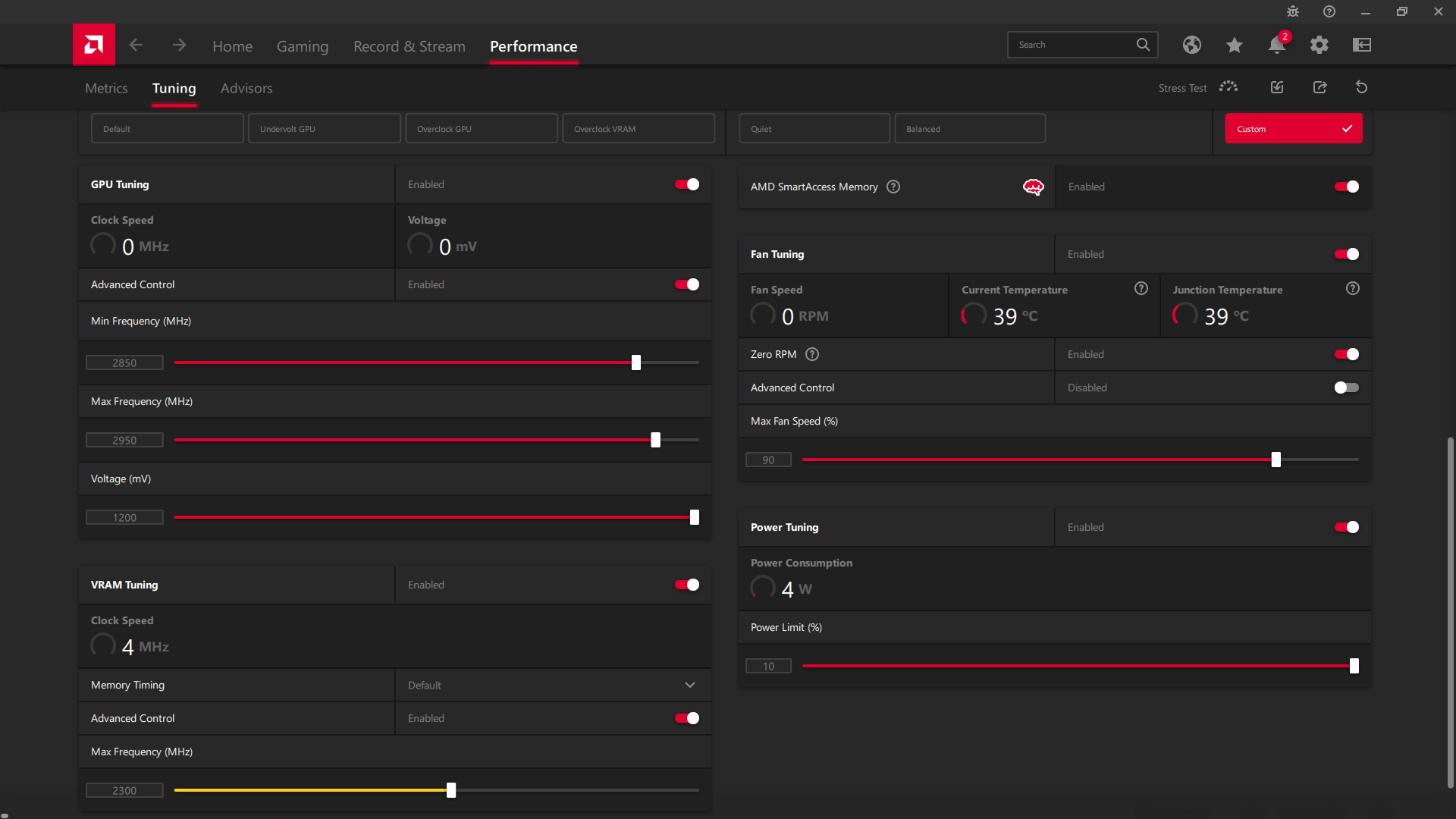Select the Performance tab
This screenshot has height=819, width=1456.
click(x=534, y=46)
